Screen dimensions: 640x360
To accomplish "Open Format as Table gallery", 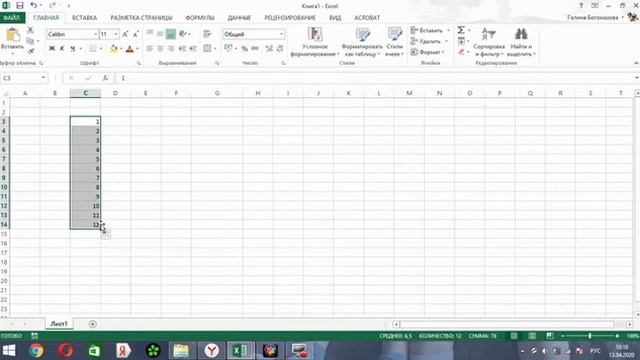I will (362, 42).
